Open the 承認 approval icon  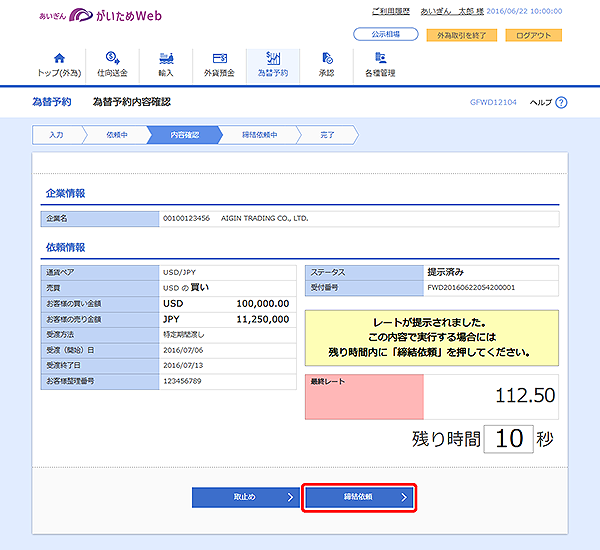327,59
